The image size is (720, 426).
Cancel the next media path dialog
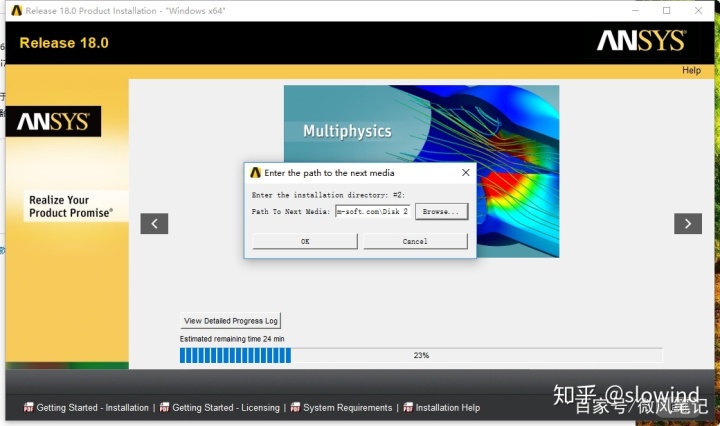tap(415, 241)
